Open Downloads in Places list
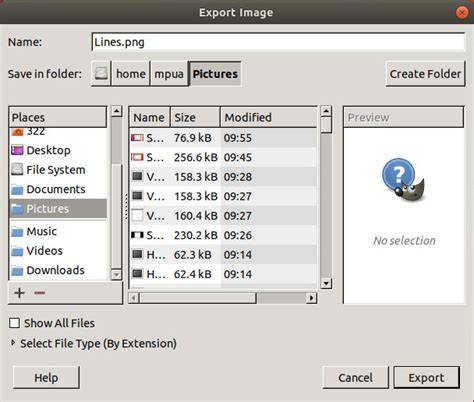Screen dimensions: 474x402 coord(58,270)
